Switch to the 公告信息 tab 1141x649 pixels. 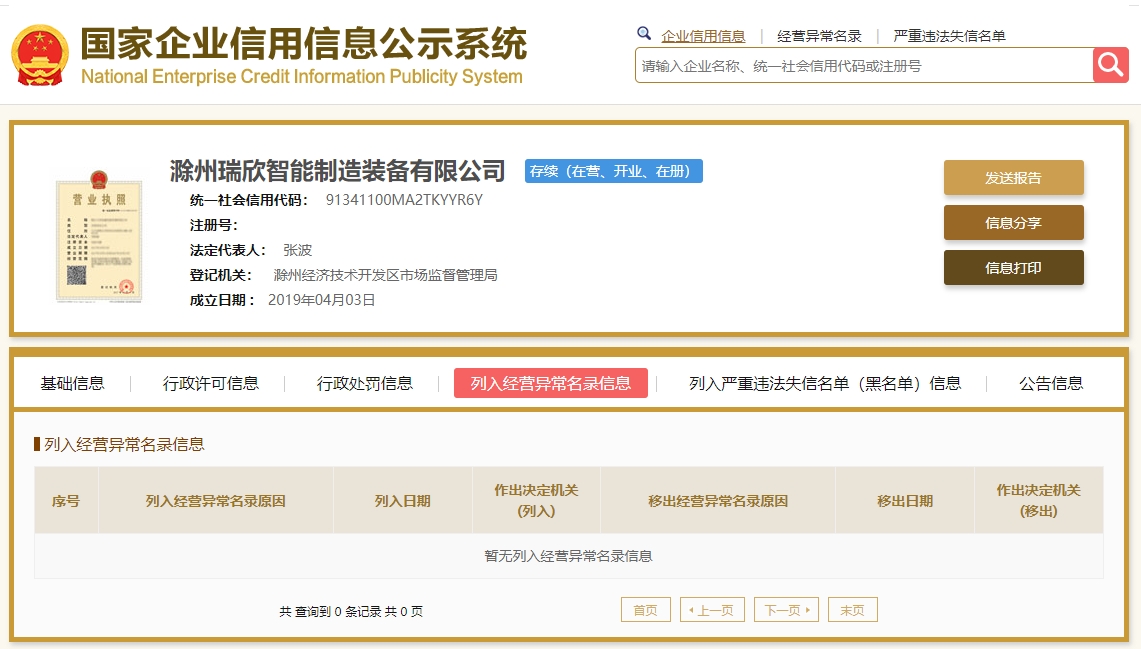[1051, 383]
